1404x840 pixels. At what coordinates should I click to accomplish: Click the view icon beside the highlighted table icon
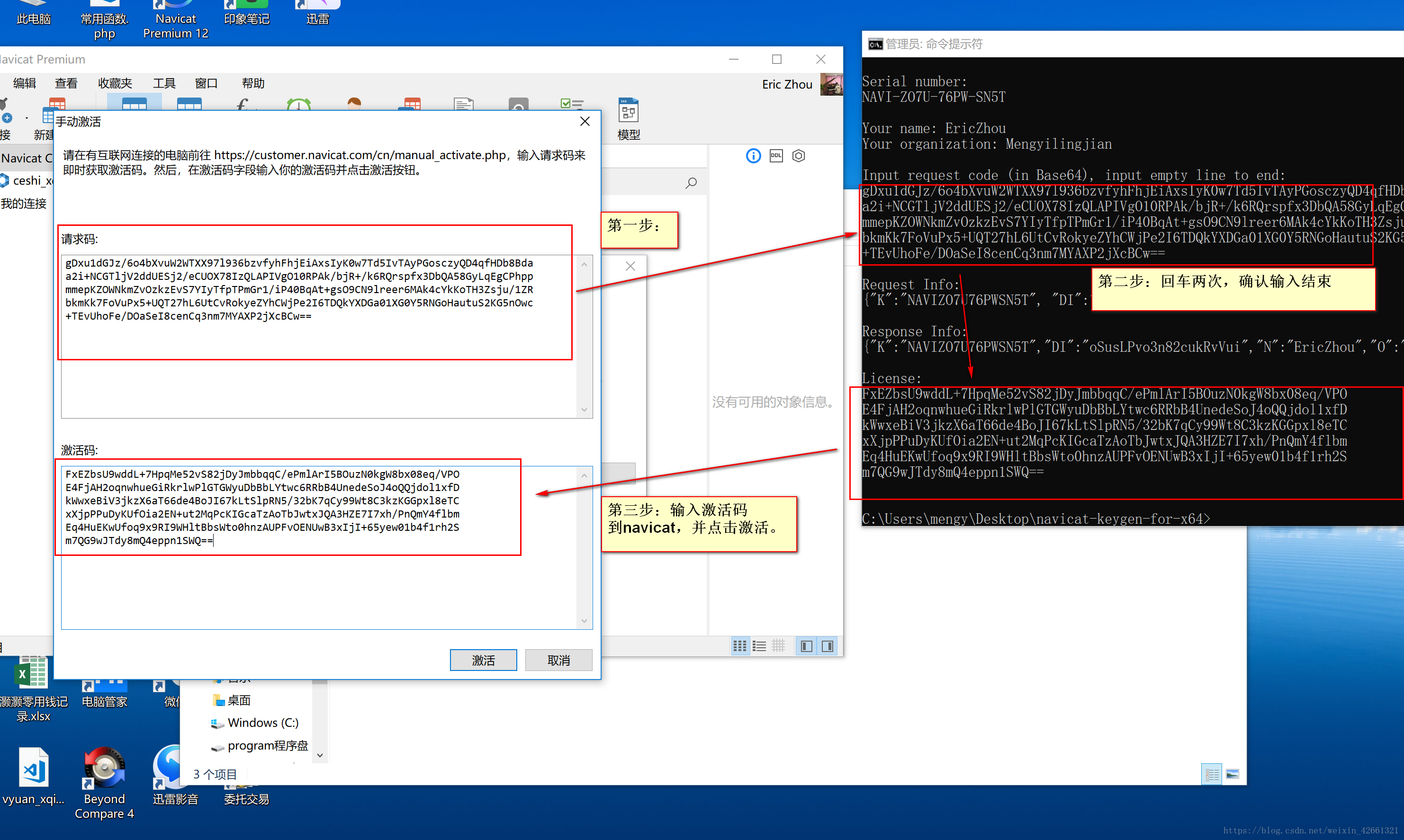click(189, 104)
